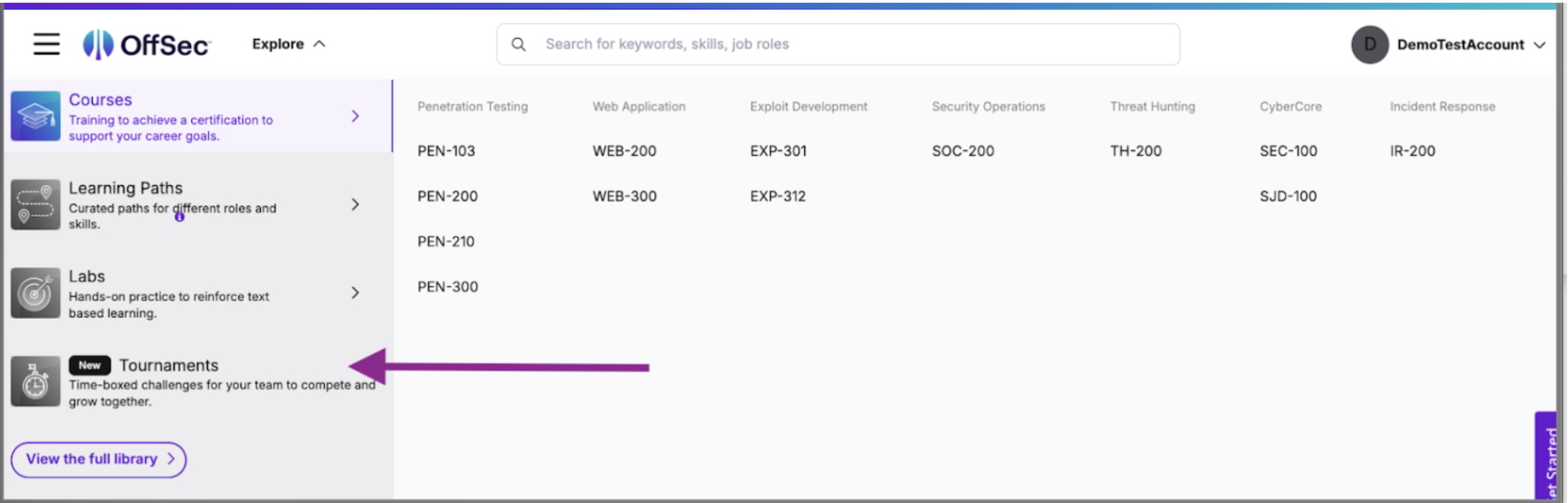Expand the Labs chevron arrow
Image resolution: width=1568 pixels, height=503 pixels.
pos(355,293)
